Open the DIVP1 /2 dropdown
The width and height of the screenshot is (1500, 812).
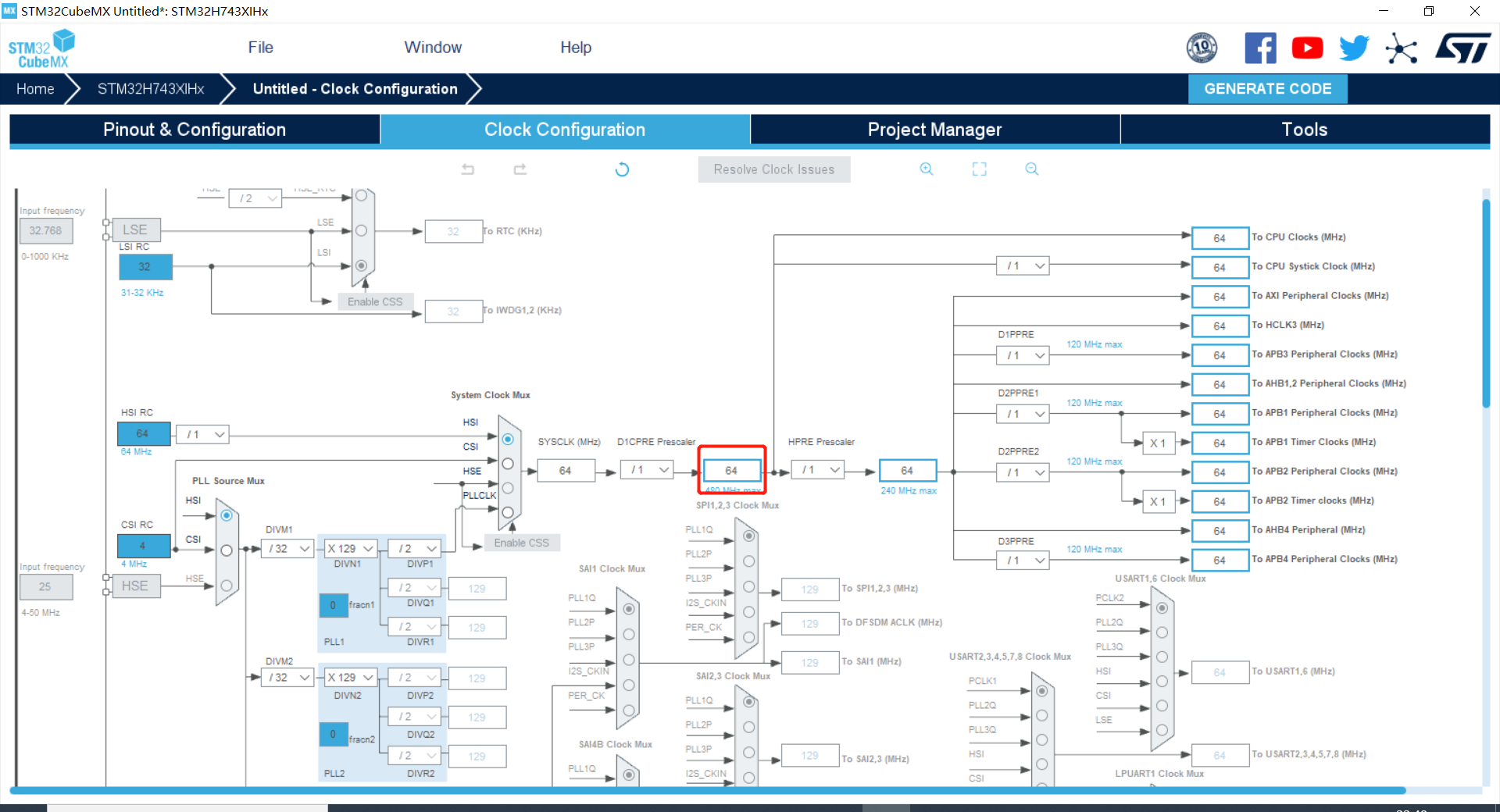414,549
